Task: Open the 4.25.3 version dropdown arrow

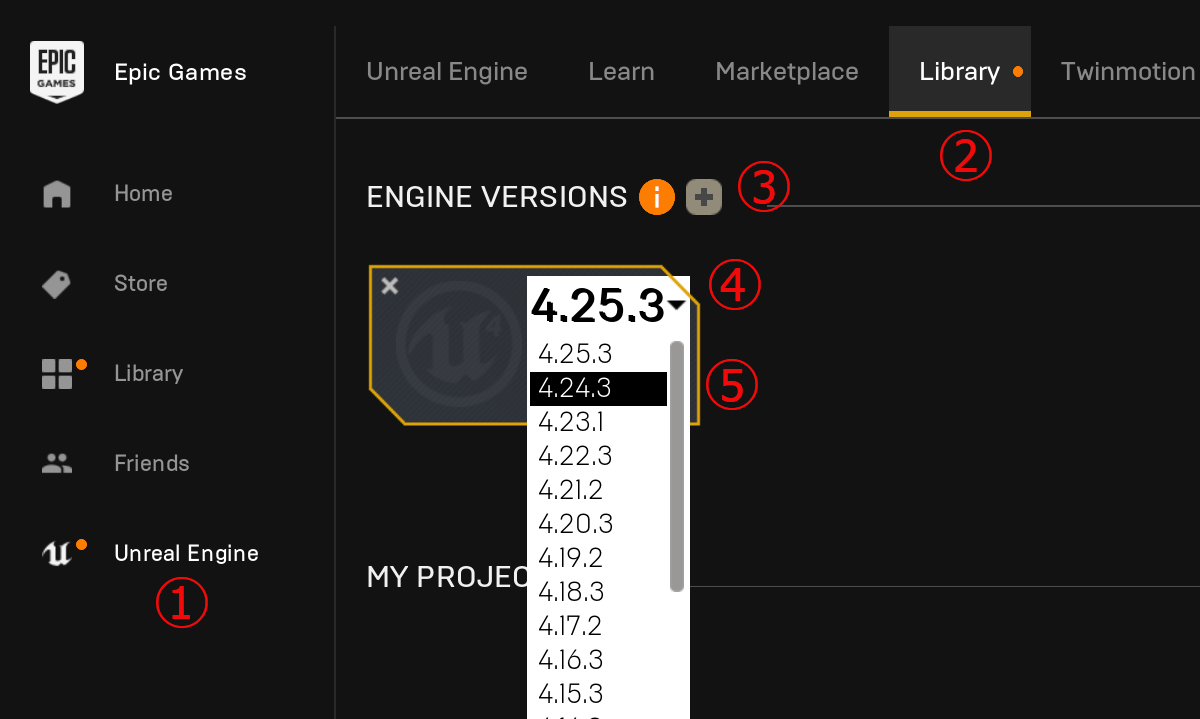Action: pyautogui.click(x=677, y=305)
